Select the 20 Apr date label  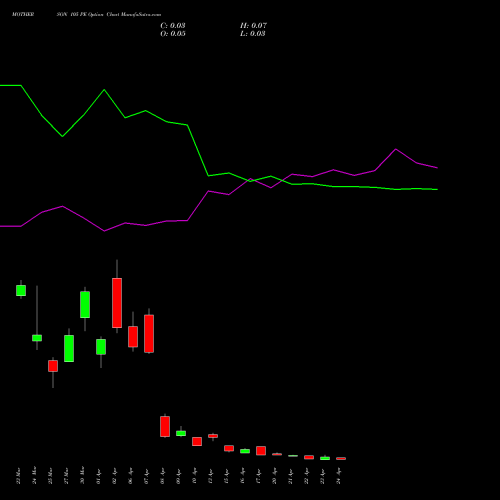[x=274, y=476]
